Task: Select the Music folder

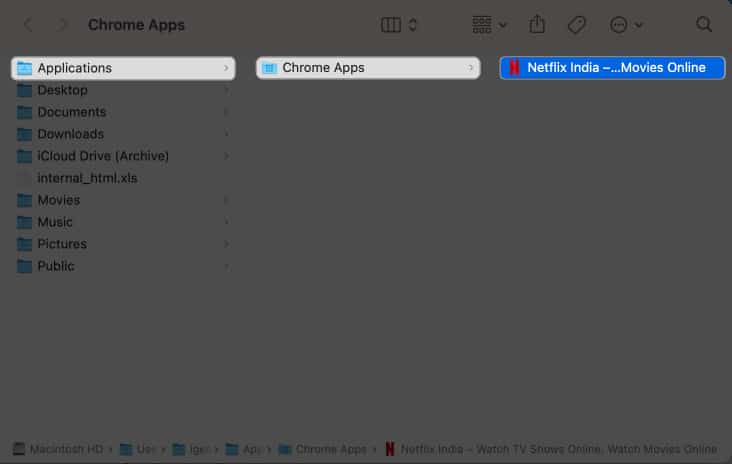Action: tap(55, 222)
